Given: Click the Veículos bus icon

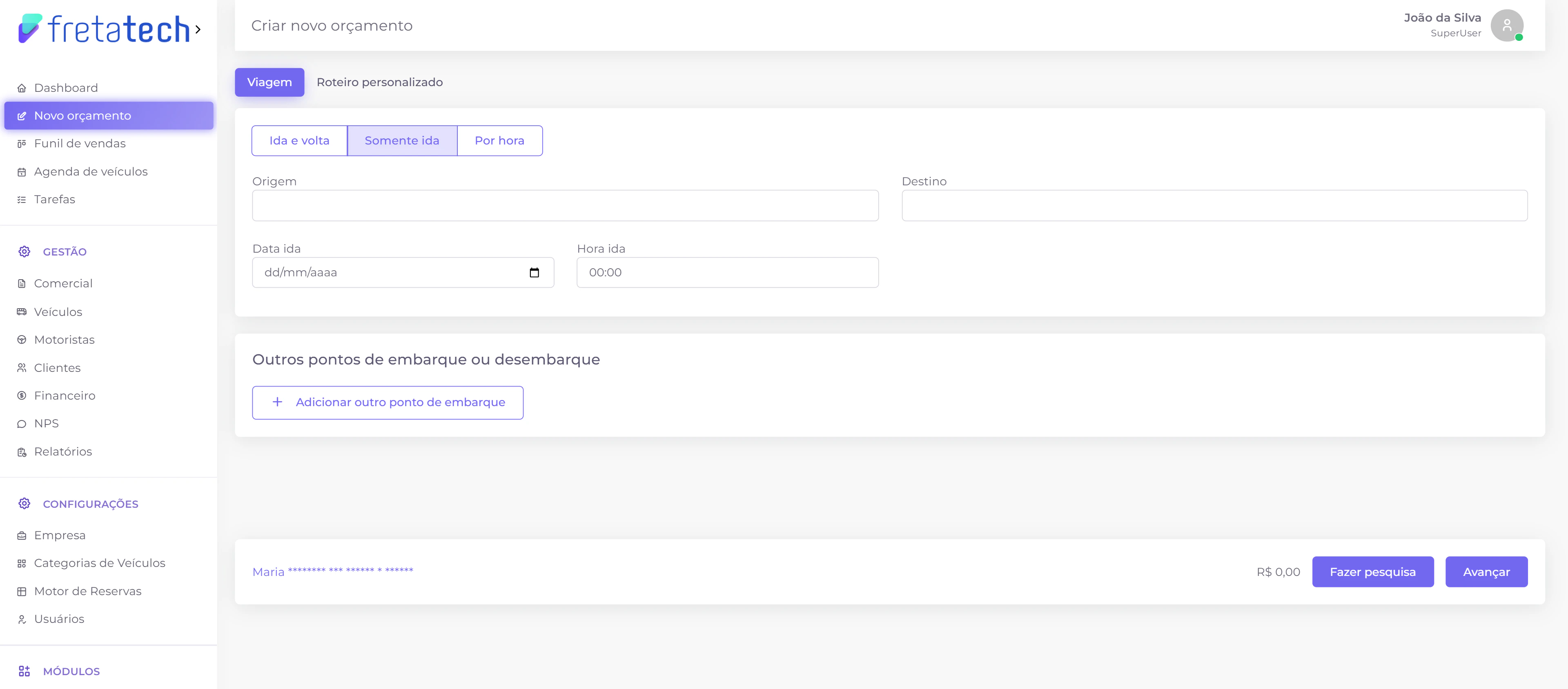Looking at the screenshot, I should pyautogui.click(x=22, y=311).
